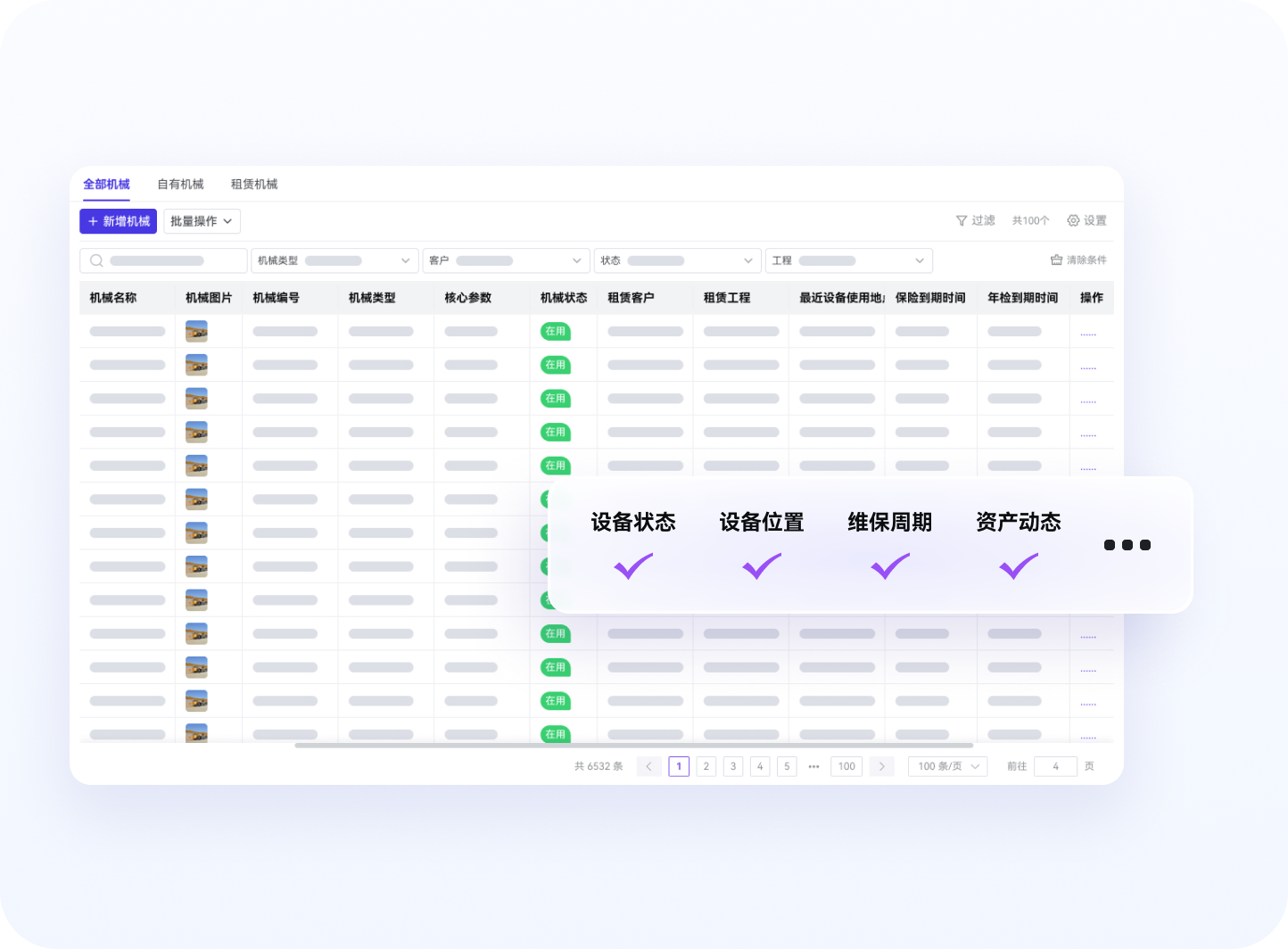The image size is (1288, 949).
Task: Click the horizontal table scrollbar
Action: (633, 746)
